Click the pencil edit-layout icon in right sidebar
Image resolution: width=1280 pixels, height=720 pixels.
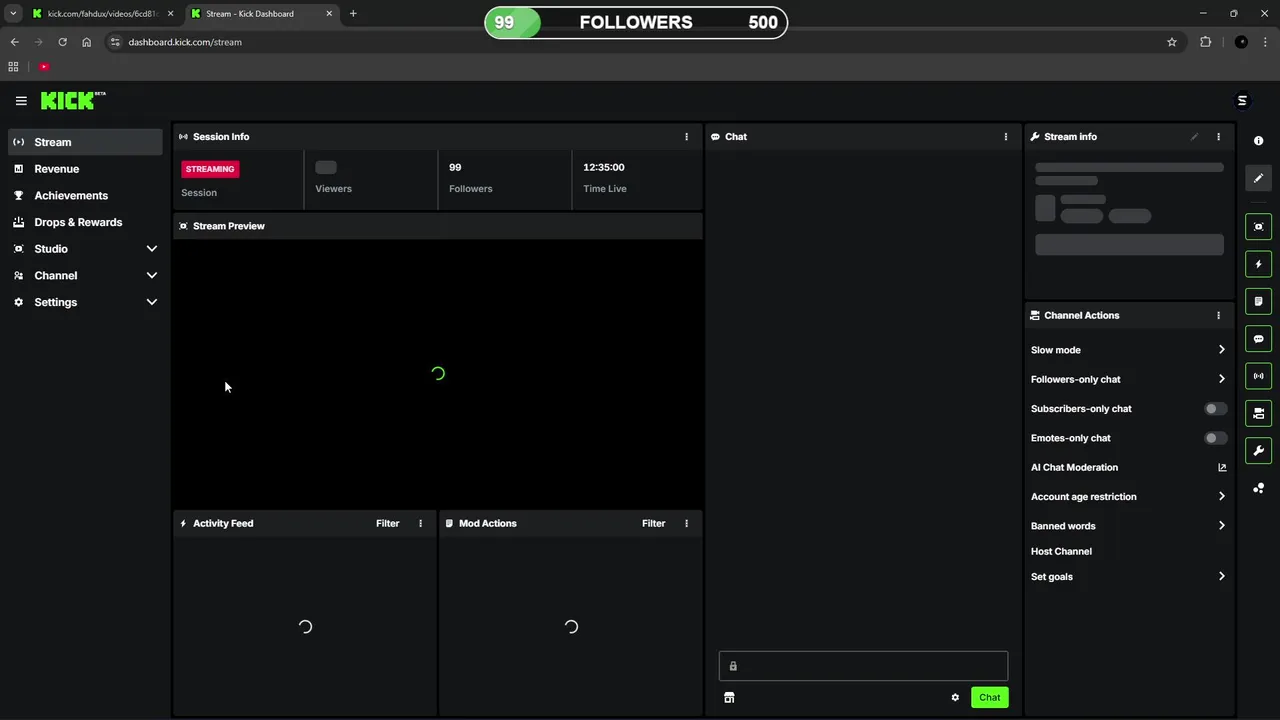pos(1259,178)
